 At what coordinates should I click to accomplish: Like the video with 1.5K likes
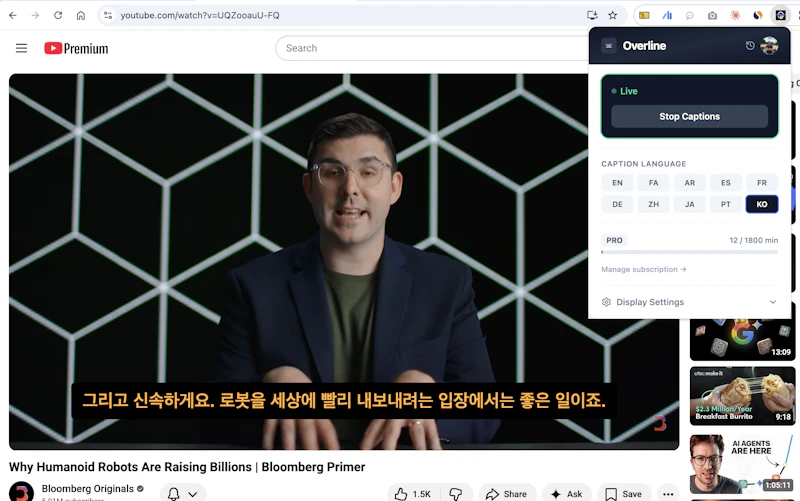pos(414,494)
